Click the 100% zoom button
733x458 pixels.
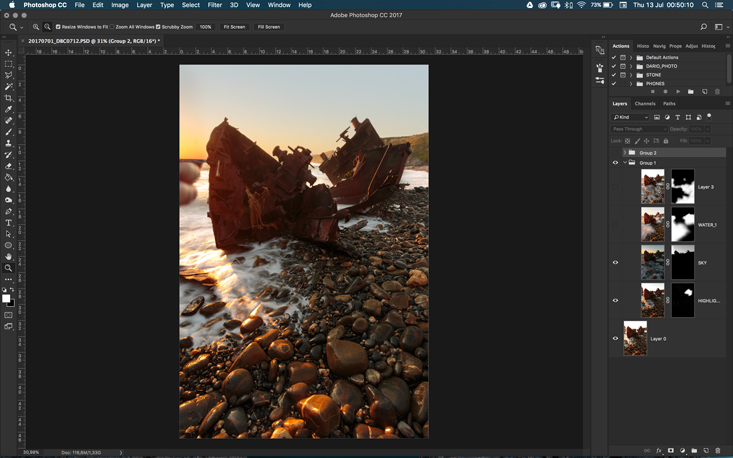[x=205, y=27]
